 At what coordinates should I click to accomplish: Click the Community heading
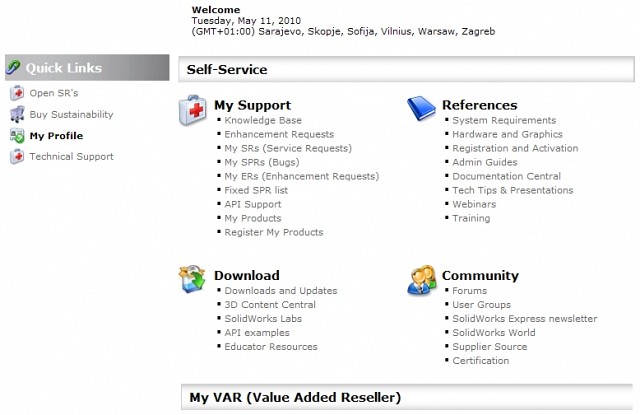point(480,275)
